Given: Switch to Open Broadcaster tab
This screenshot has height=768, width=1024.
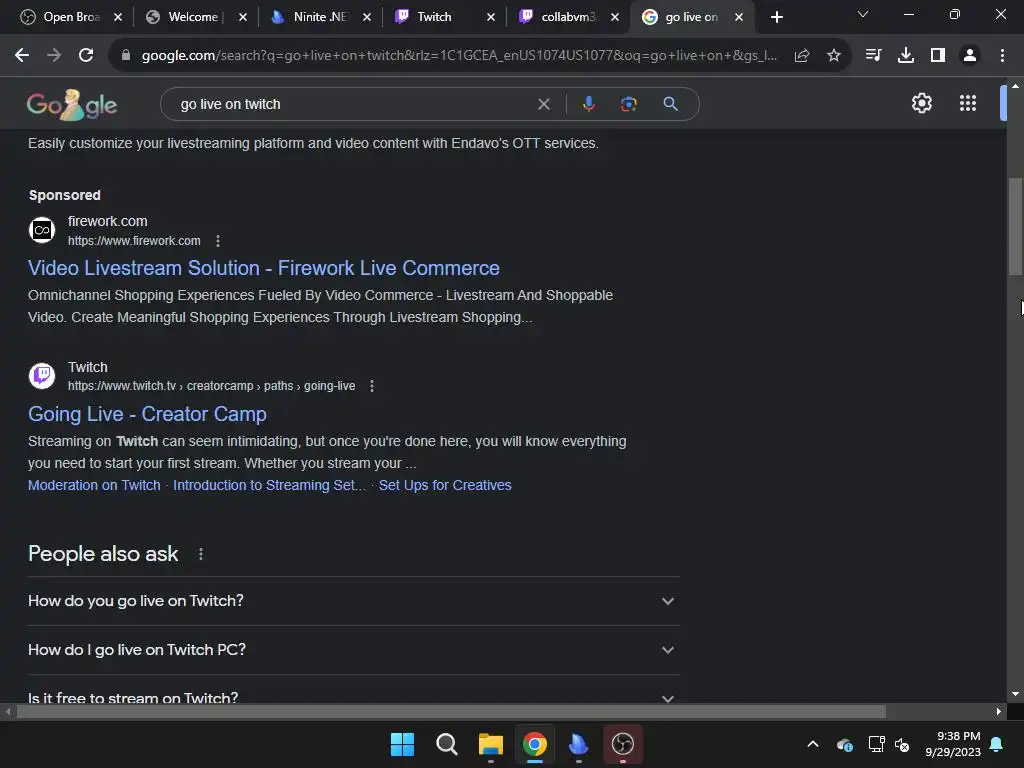Looking at the screenshot, I should (x=70, y=17).
